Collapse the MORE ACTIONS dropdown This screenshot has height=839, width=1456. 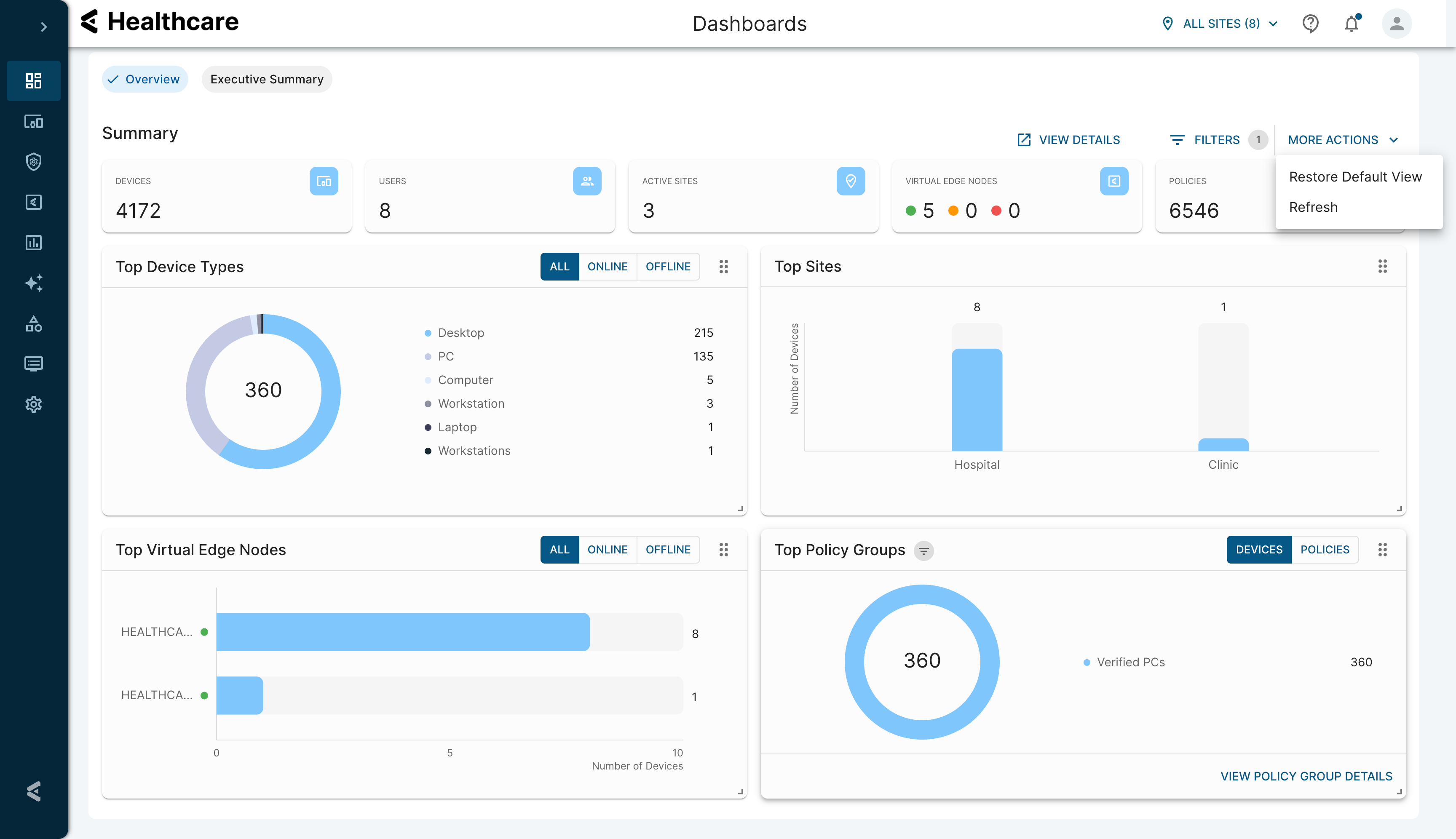pyautogui.click(x=1342, y=140)
